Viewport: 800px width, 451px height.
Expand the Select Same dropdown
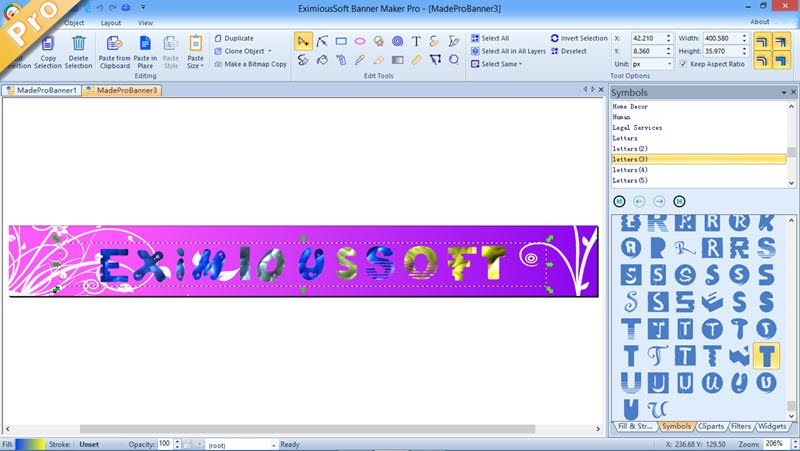(x=520, y=64)
